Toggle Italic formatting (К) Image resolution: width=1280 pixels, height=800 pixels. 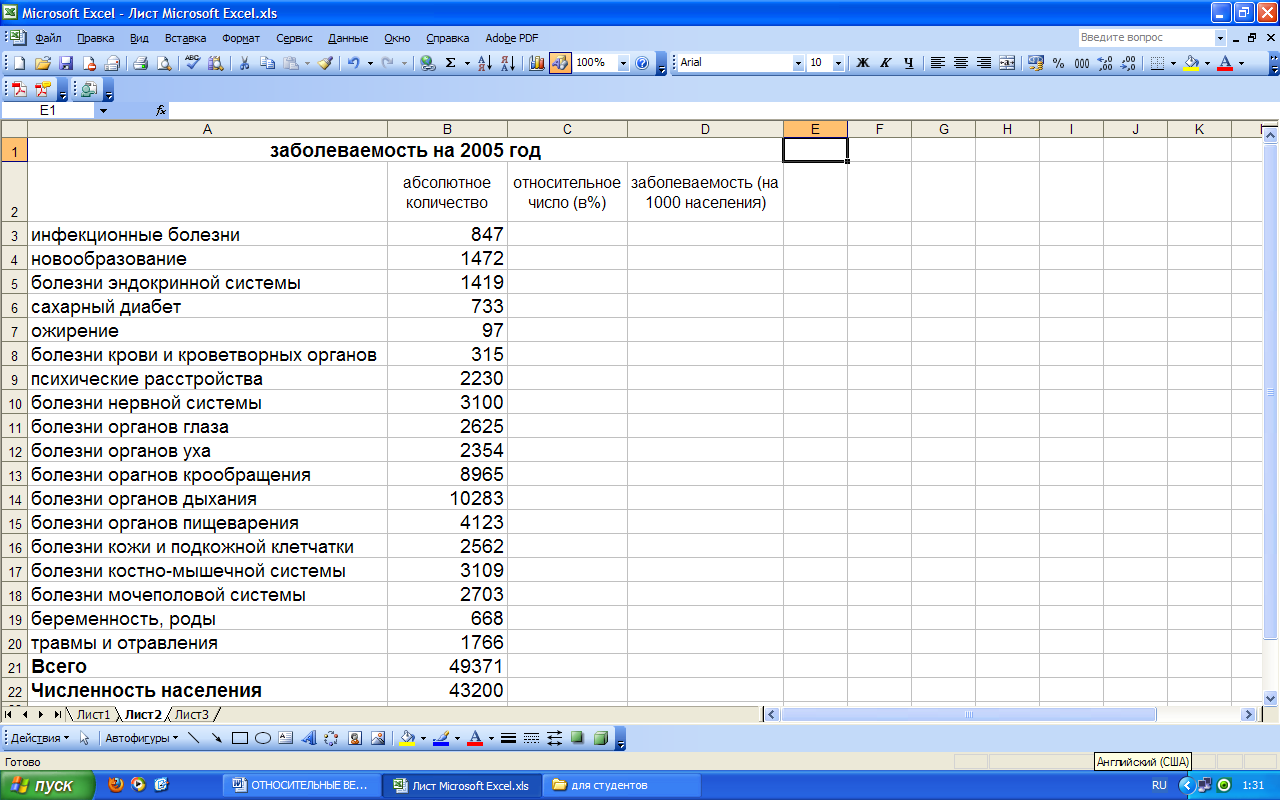coord(886,63)
